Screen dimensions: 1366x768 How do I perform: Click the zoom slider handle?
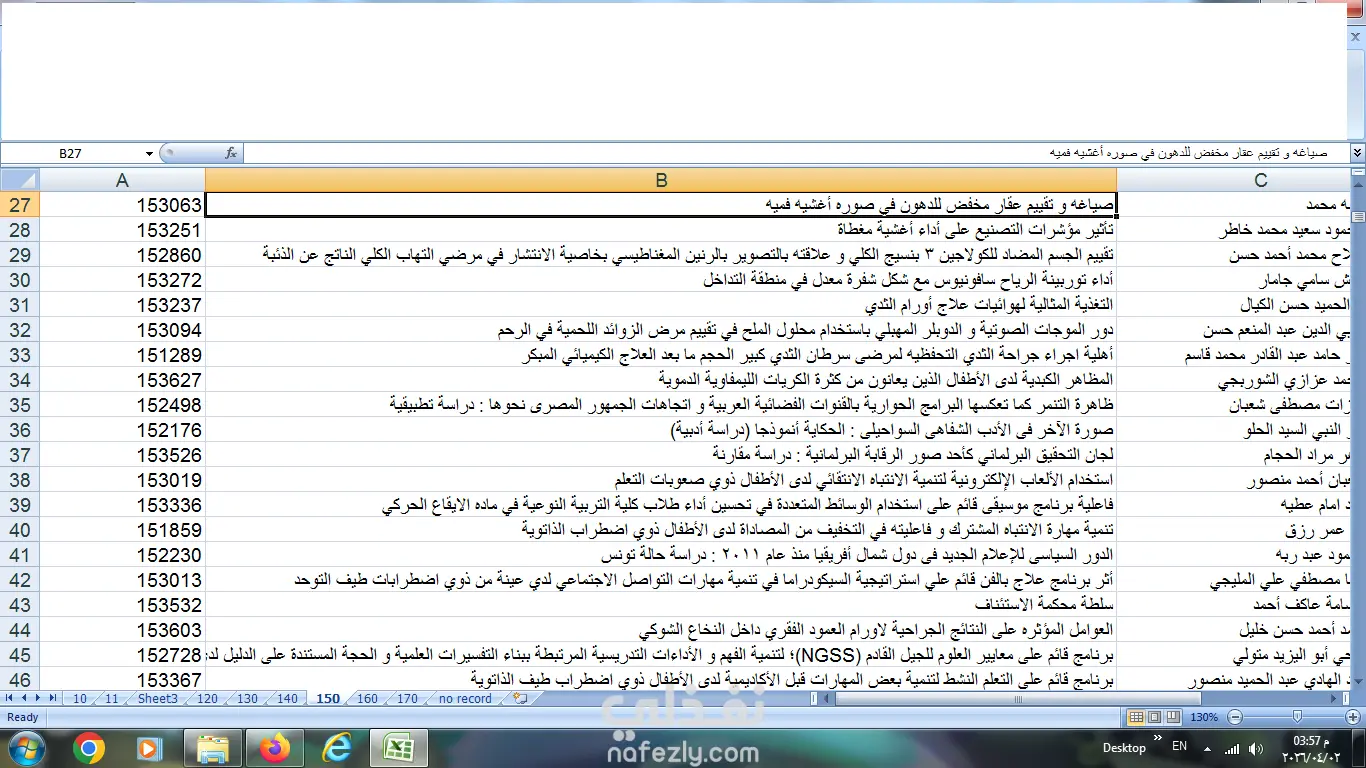pyautogui.click(x=1297, y=717)
